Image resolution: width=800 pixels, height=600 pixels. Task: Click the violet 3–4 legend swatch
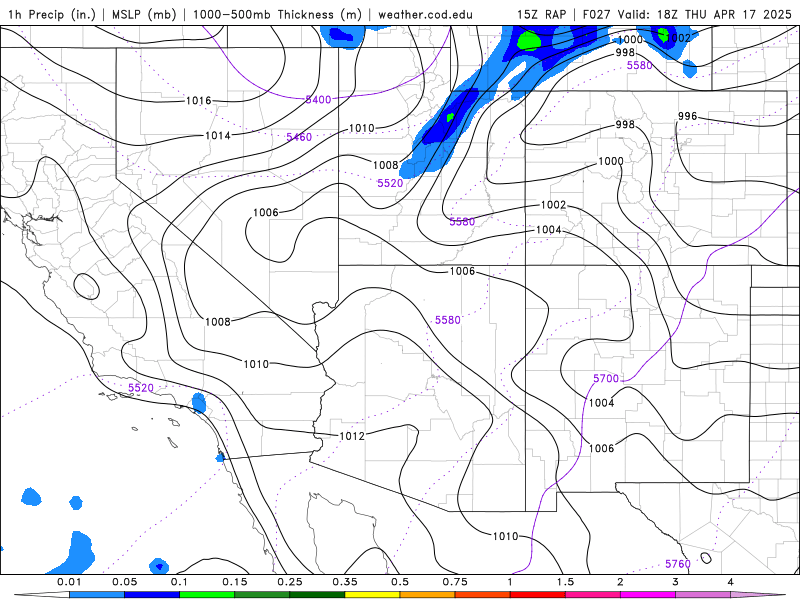tap(703, 595)
